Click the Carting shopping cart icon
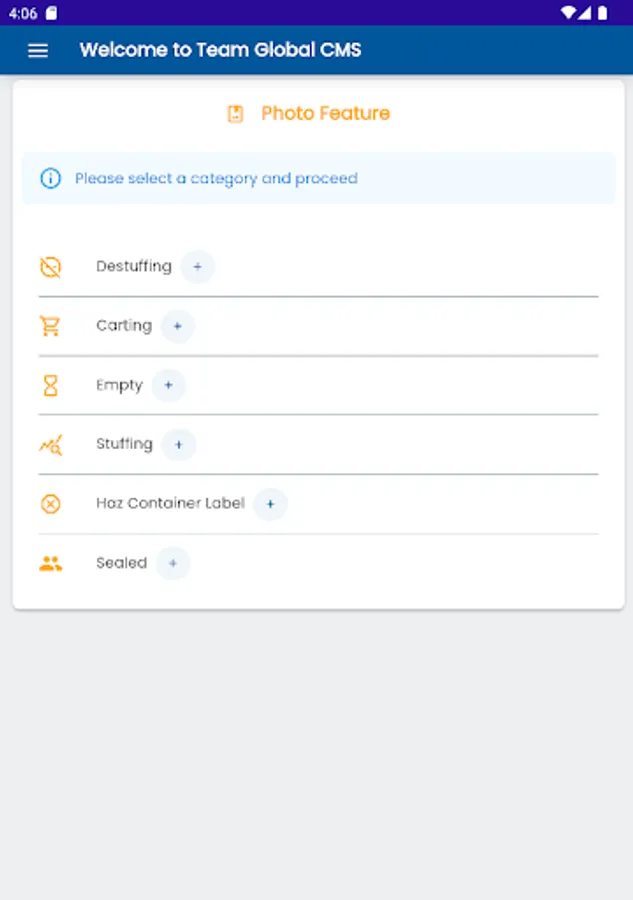Image resolution: width=633 pixels, height=900 pixels. coord(50,326)
